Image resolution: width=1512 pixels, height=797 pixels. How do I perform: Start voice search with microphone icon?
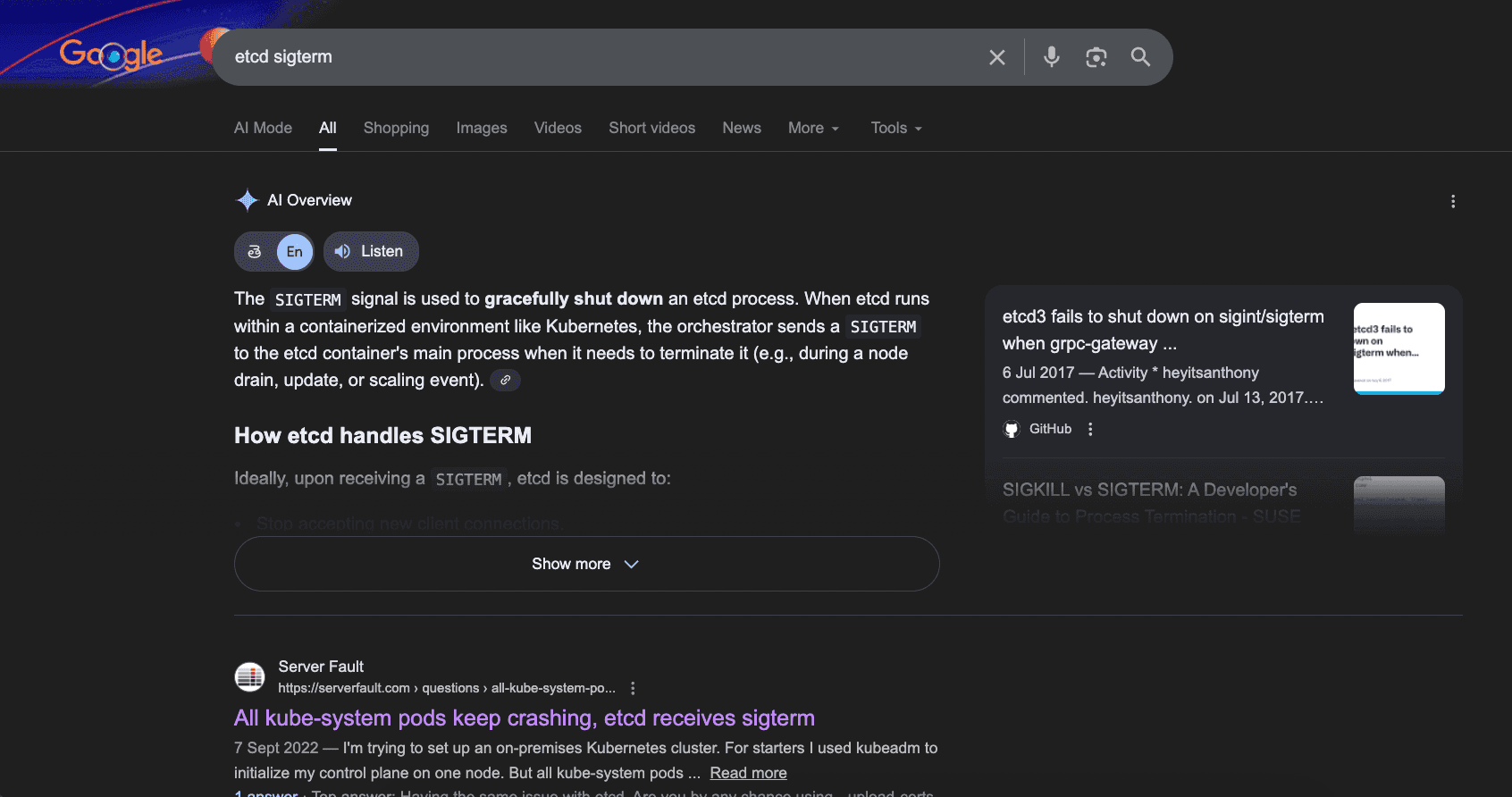(x=1052, y=57)
